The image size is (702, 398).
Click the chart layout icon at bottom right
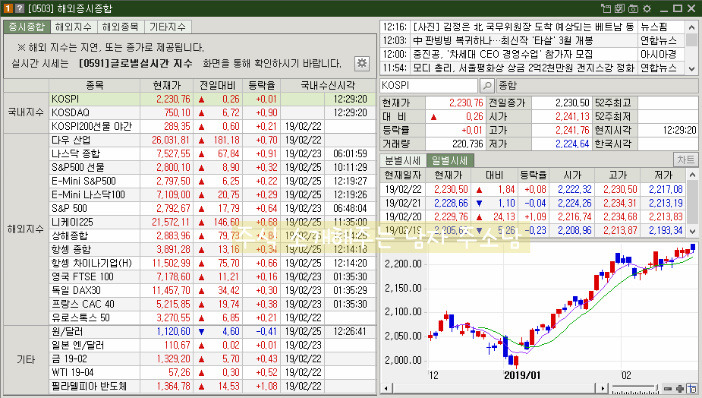tap(693, 389)
